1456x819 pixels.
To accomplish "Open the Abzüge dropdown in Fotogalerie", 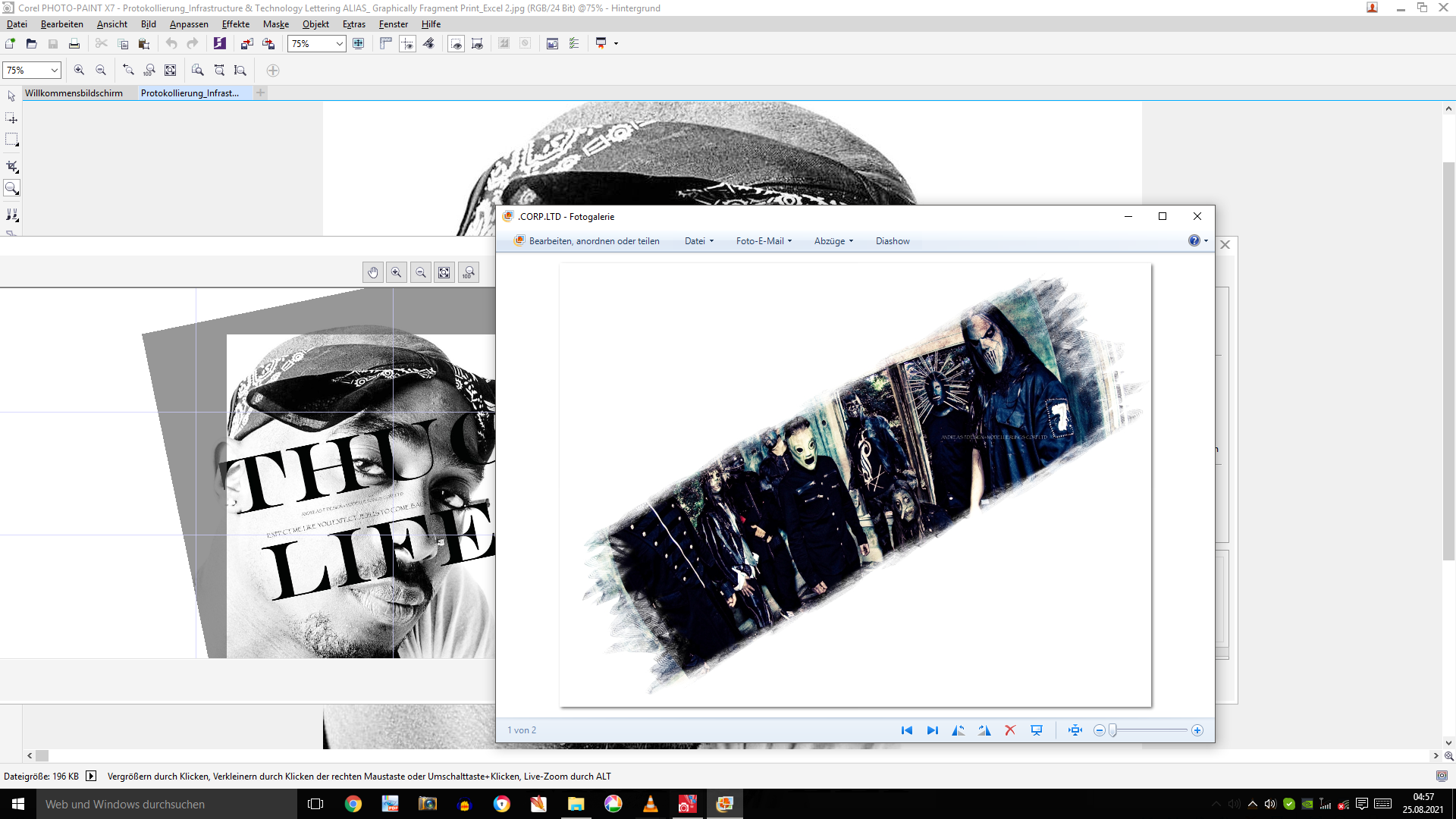I will coord(833,240).
